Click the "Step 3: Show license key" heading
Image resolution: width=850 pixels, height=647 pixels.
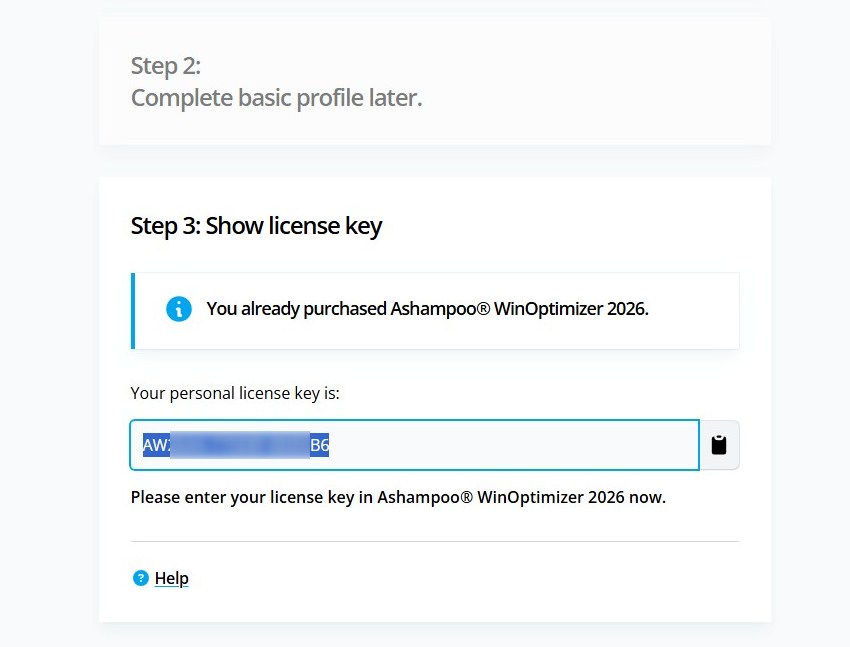click(256, 226)
